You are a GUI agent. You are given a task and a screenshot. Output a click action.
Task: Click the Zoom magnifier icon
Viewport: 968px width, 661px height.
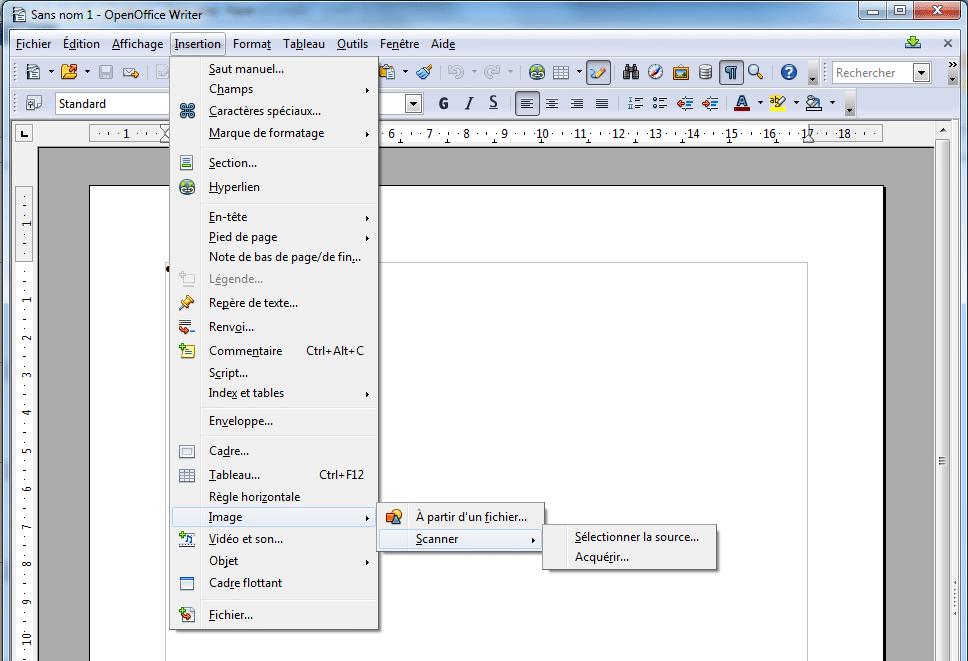click(x=756, y=72)
